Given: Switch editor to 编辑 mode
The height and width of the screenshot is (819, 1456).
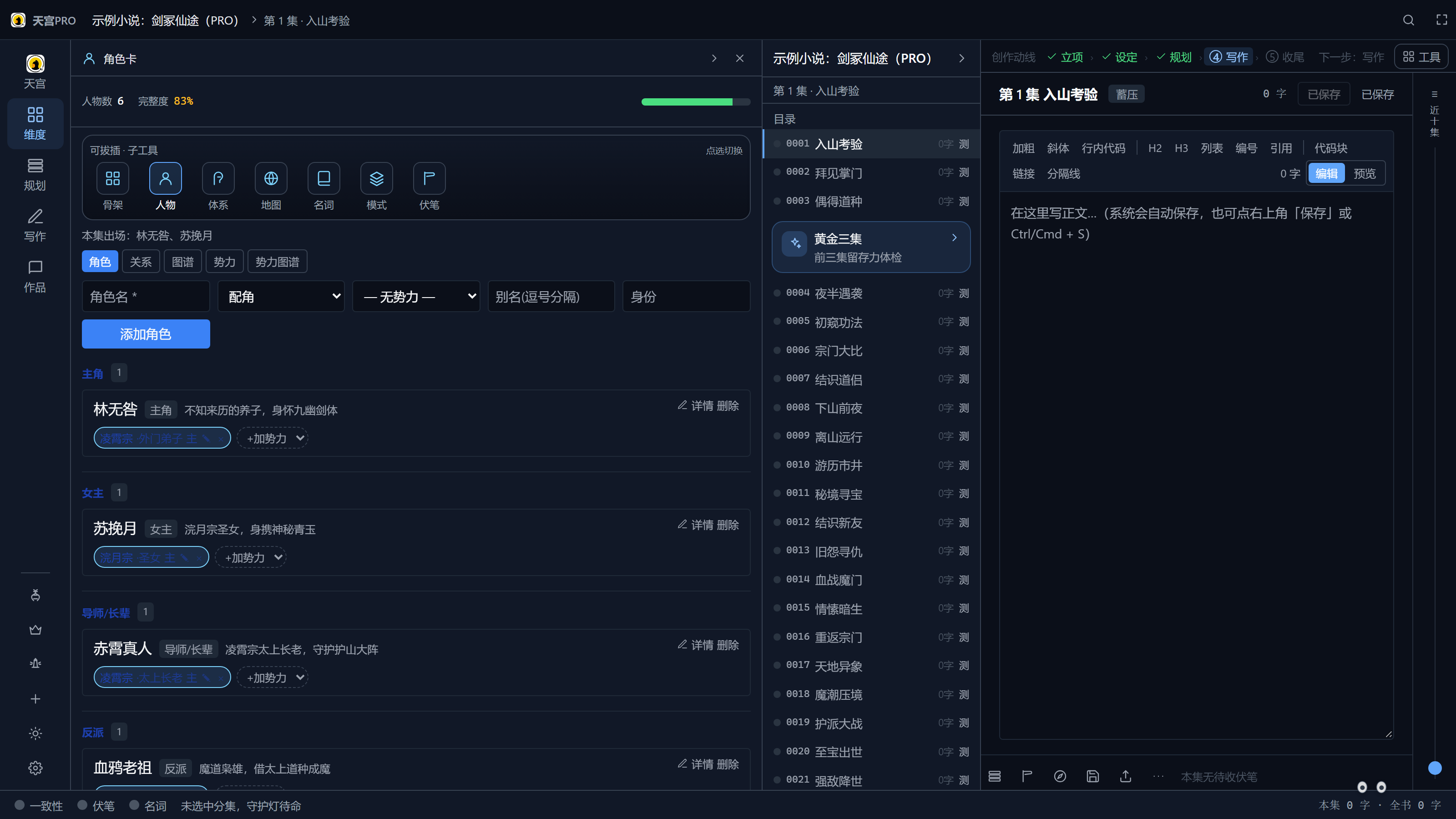Looking at the screenshot, I should click(1326, 173).
